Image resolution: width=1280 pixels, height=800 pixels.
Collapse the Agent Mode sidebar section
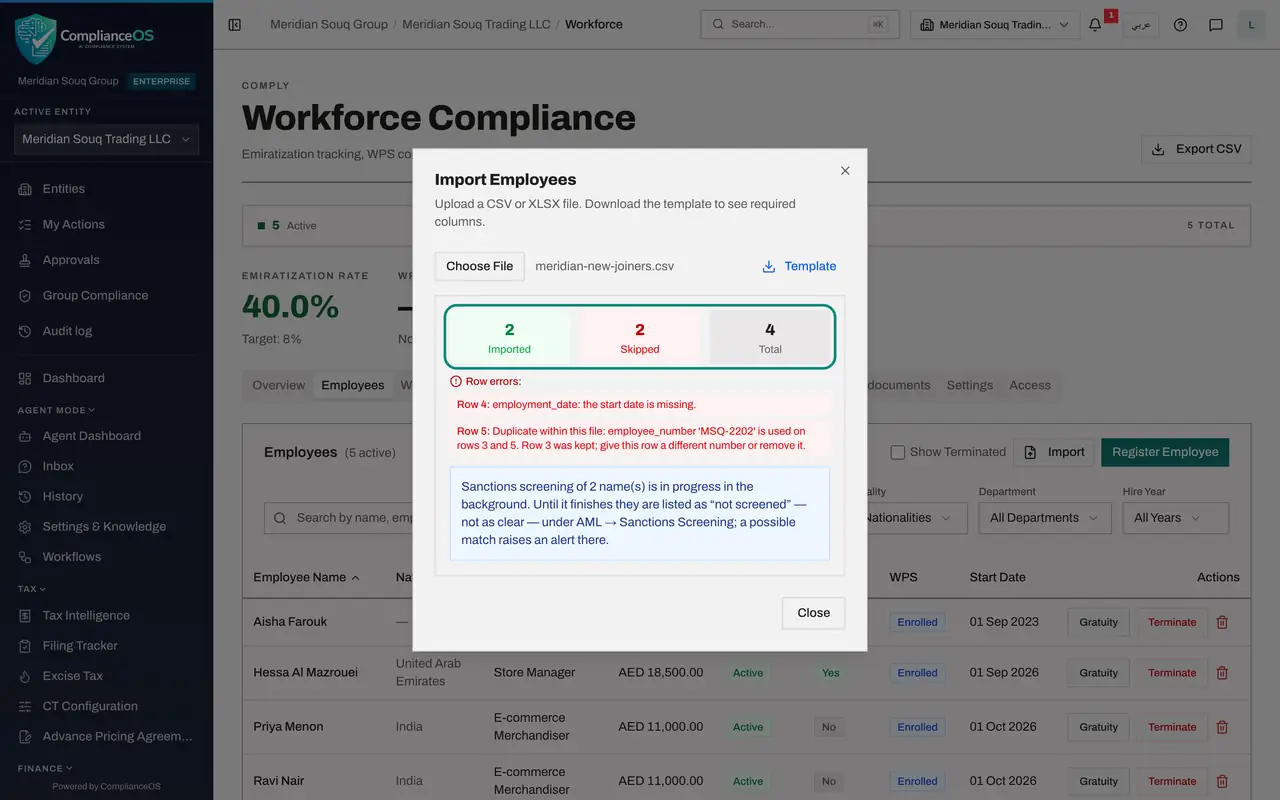[56, 410]
